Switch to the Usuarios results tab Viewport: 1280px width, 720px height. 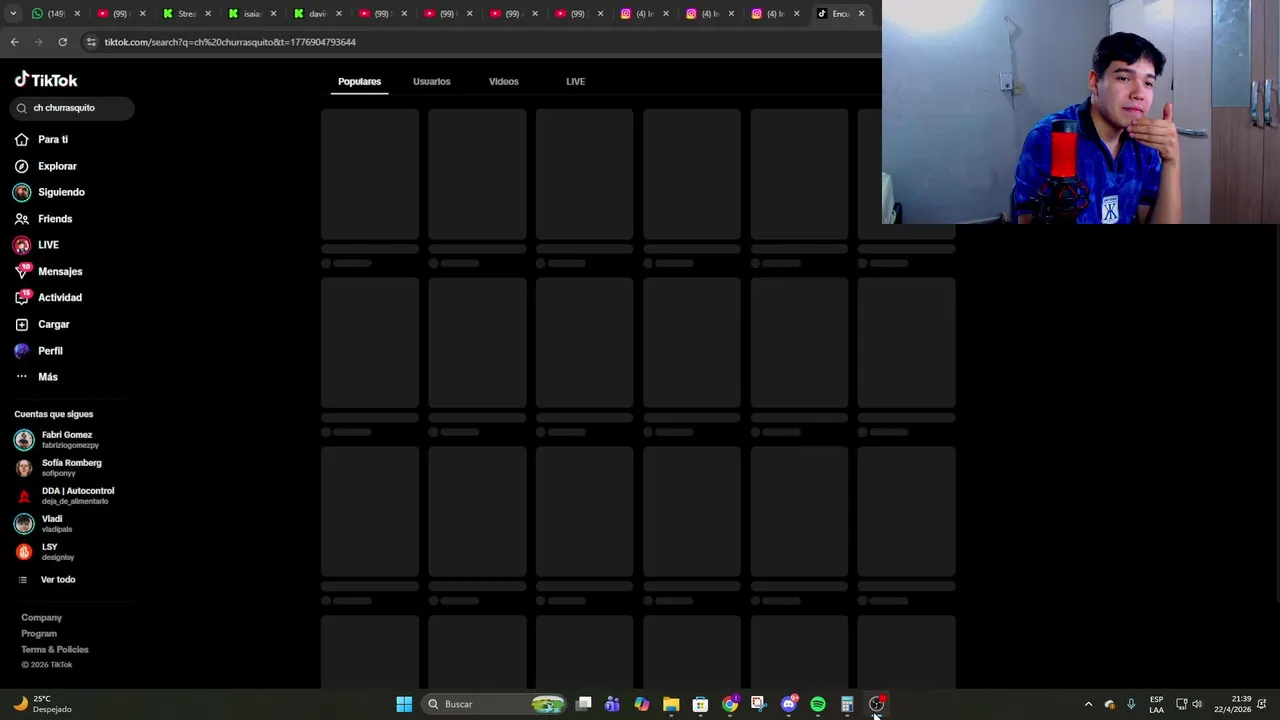[x=431, y=82]
